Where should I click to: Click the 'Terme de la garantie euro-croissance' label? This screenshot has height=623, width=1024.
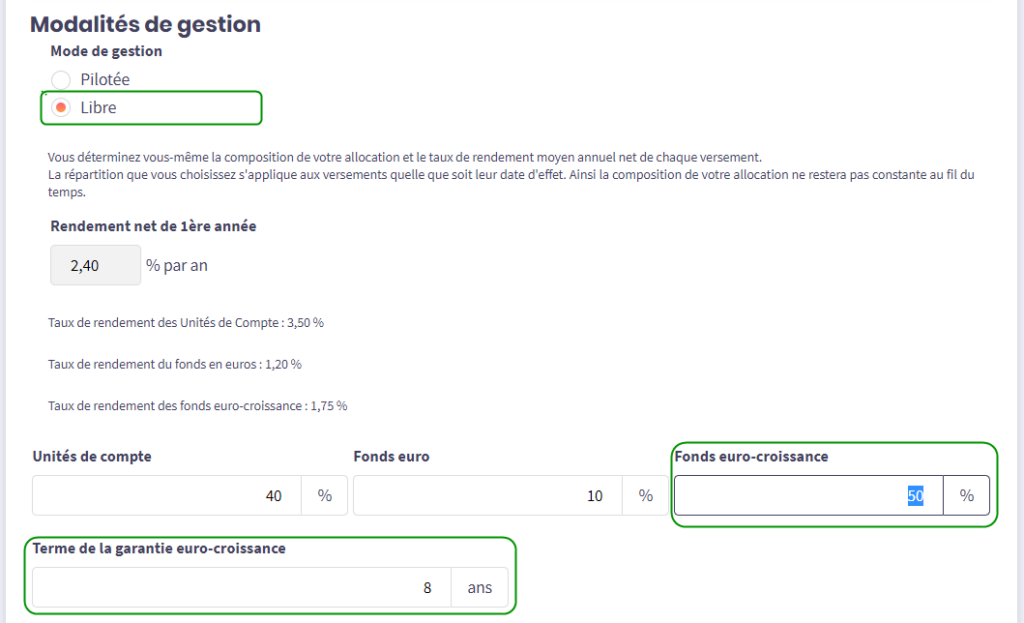coord(159,548)
